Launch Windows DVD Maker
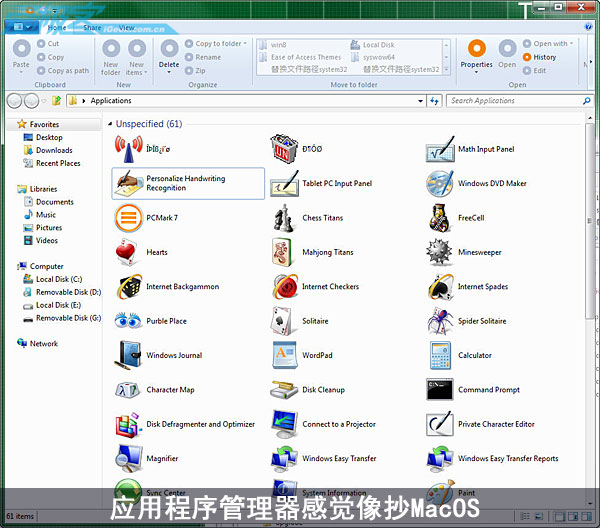 [x=476, y=183]
